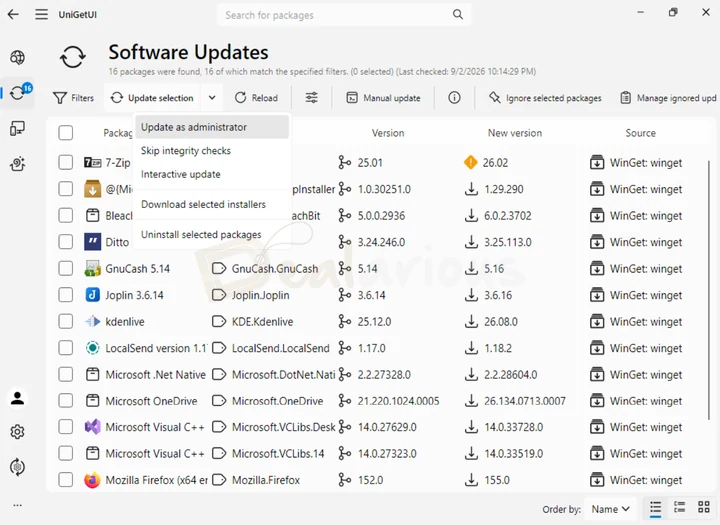
Task: Click the kdenlive package icon
Action: (x=92, y=321)
